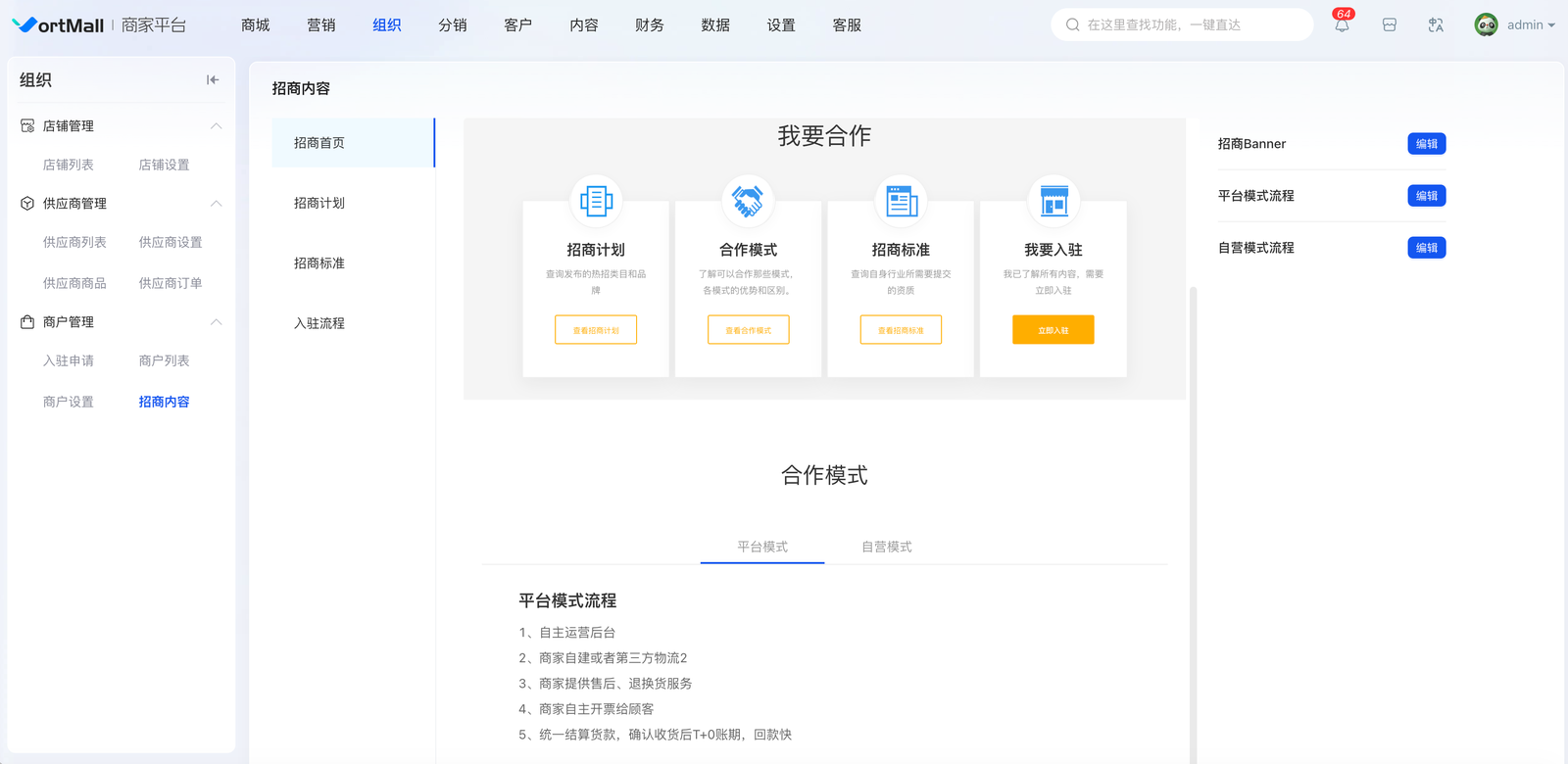Screen dimensions: 1568x764
Task: Click the 合作模式 handshake icon
Action: point(748,201)
